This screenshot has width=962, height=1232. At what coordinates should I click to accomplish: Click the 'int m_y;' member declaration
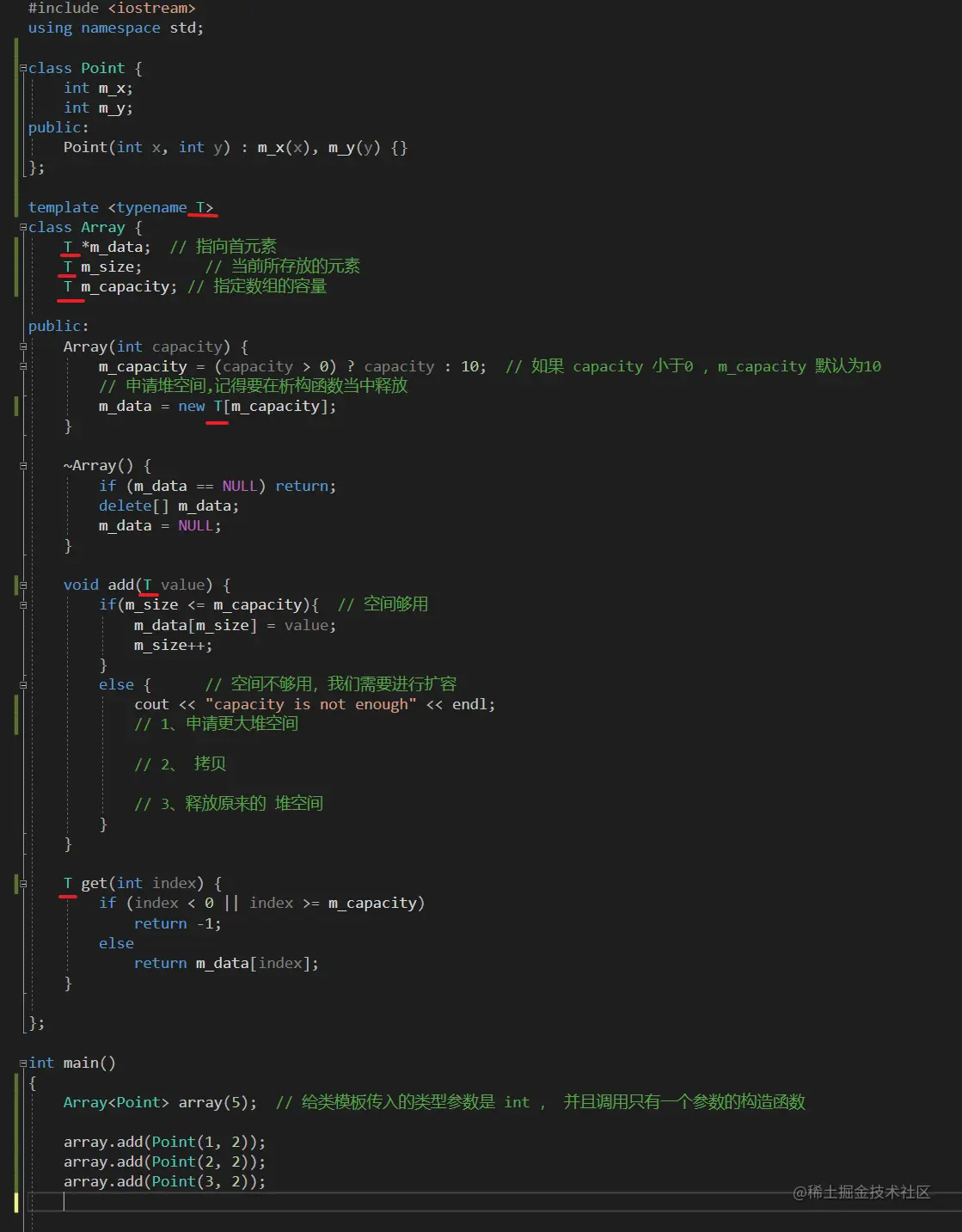(98, 107)
